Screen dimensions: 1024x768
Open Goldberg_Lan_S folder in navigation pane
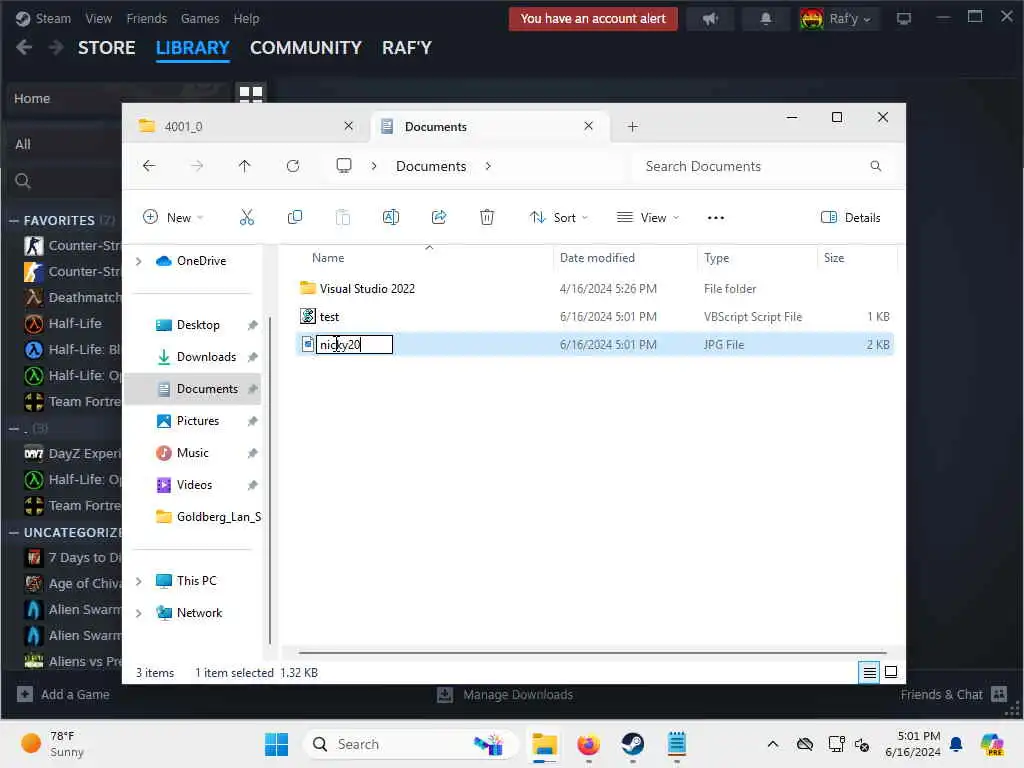[208, 517]
